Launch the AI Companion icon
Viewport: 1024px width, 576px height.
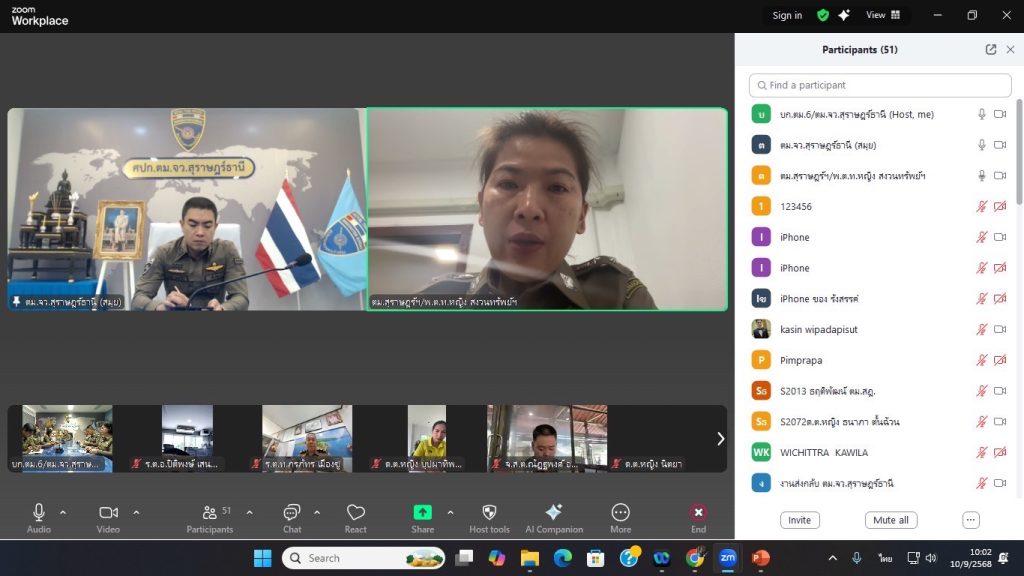click(x=554, y=513)
